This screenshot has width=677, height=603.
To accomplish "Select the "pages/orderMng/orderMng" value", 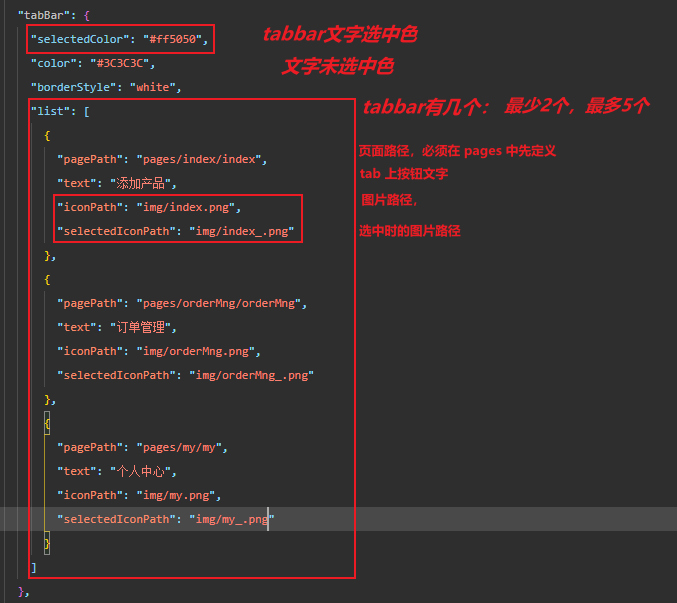I will [219, 303].
